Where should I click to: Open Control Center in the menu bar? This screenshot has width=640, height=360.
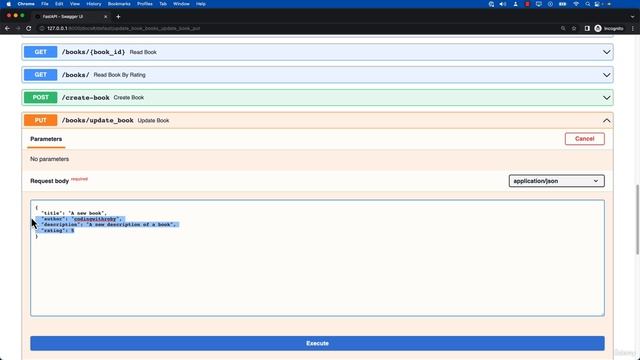tap(598, 4)
